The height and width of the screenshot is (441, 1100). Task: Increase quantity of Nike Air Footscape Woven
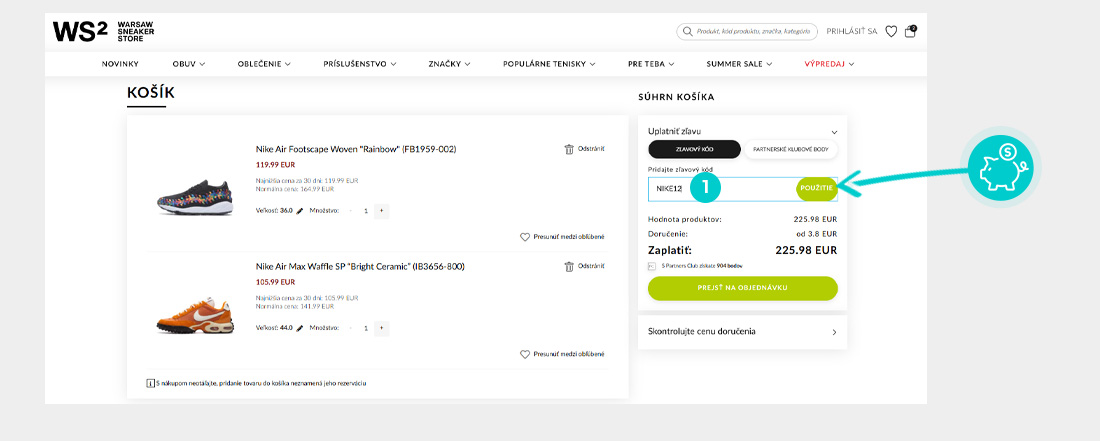coord(382,211)
